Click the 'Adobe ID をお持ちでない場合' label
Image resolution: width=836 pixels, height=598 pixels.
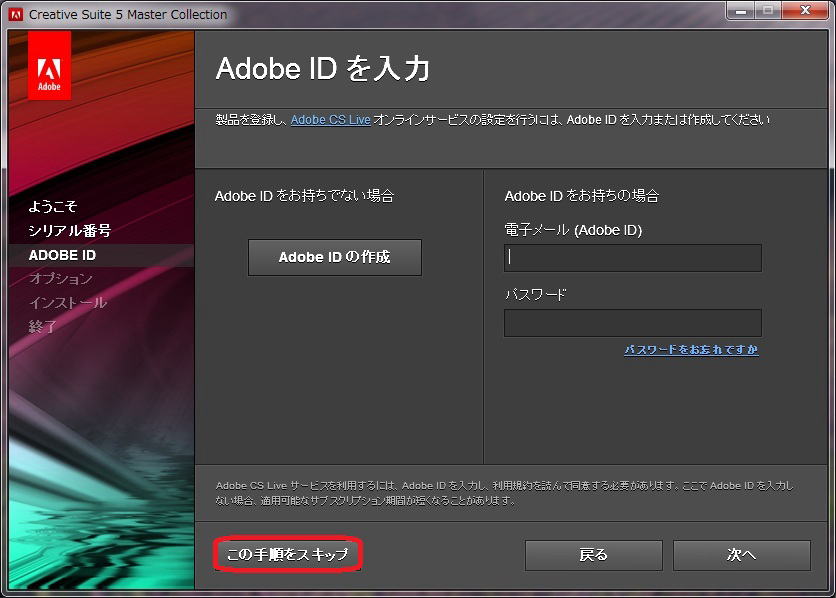coord(304,196)
